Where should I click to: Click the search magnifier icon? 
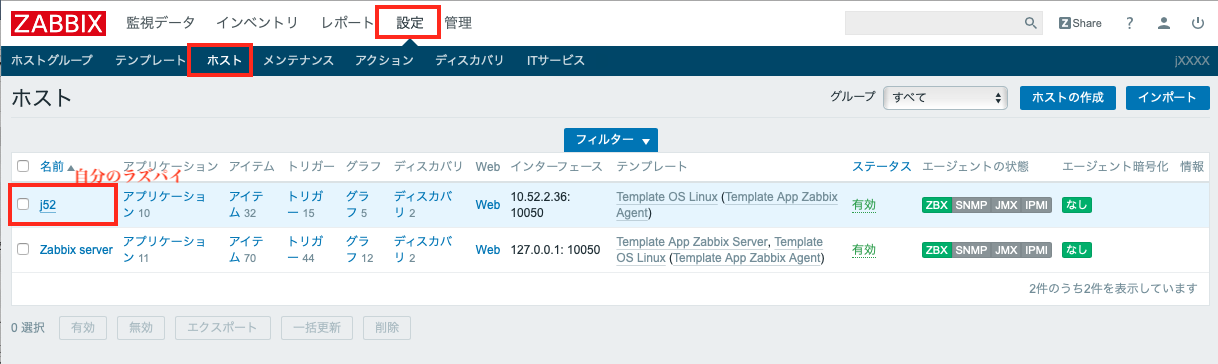point(1031,22)
